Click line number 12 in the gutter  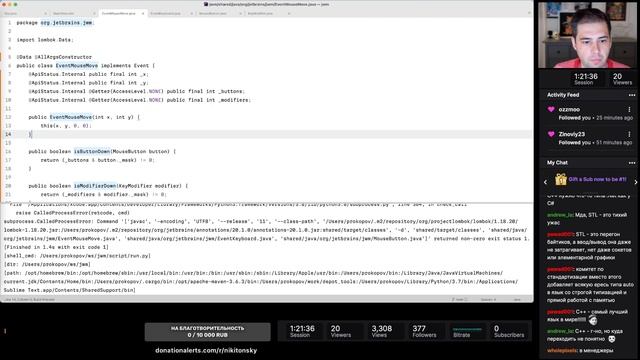pos(8,117)
